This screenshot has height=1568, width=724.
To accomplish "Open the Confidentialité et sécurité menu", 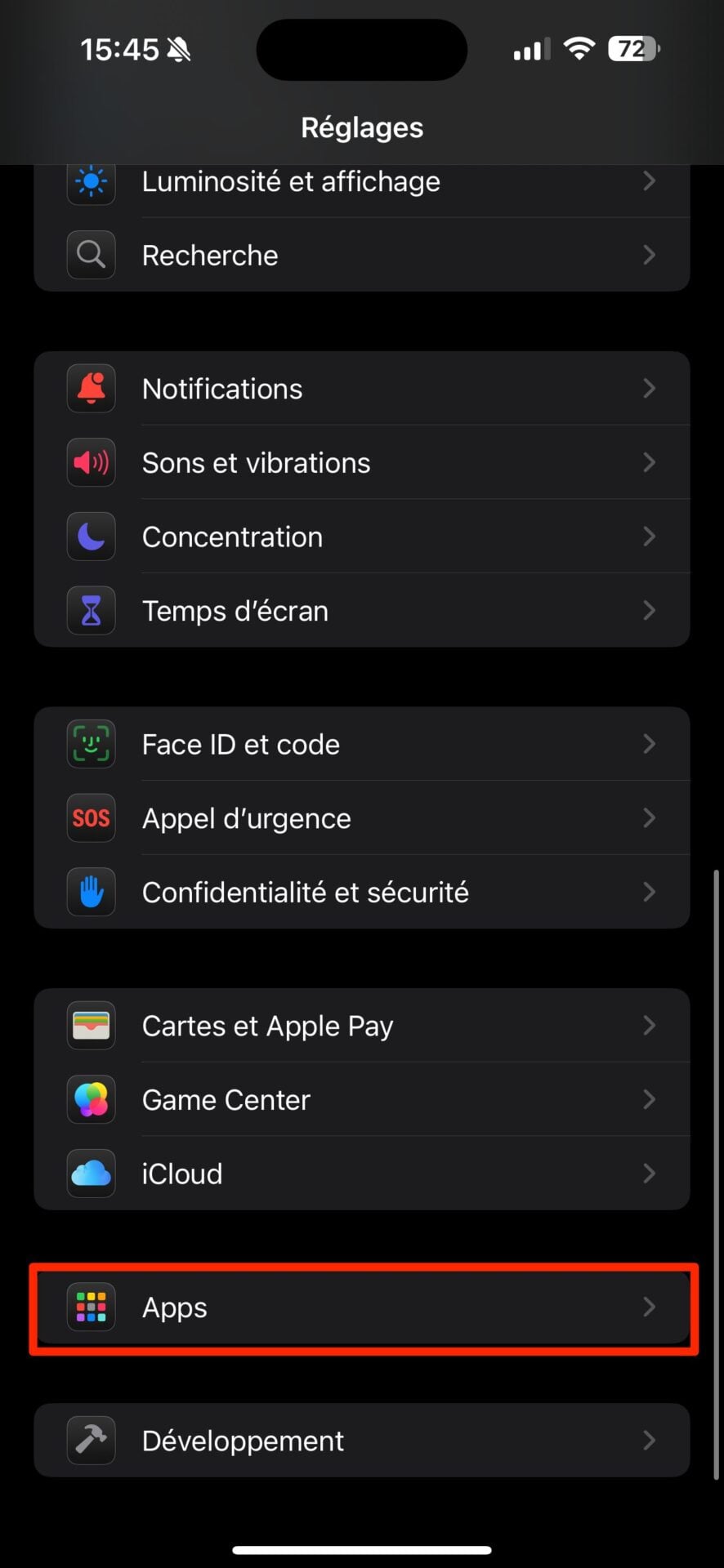I will pyautogui.click(x=305, y=893).
